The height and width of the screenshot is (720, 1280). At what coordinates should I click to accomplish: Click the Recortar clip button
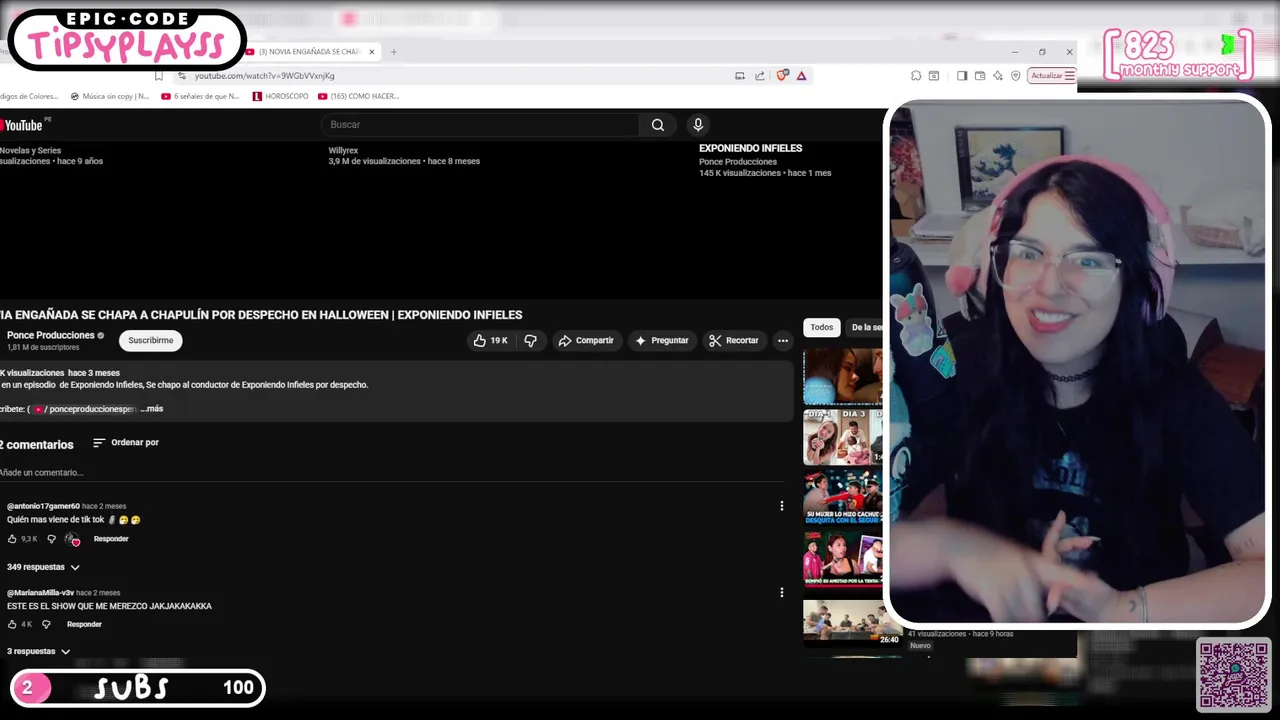(x=734, y=341)
